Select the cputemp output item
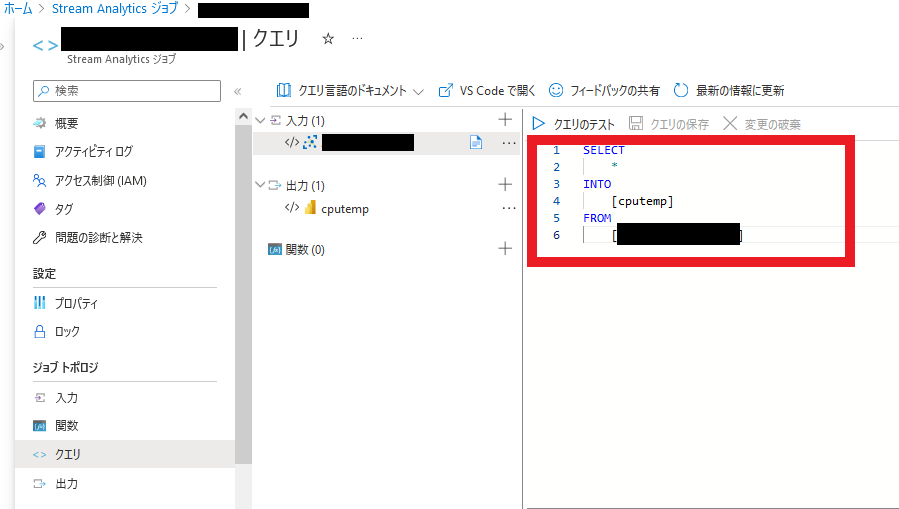Viewport: 899px width, 509px height. [345, 208]
